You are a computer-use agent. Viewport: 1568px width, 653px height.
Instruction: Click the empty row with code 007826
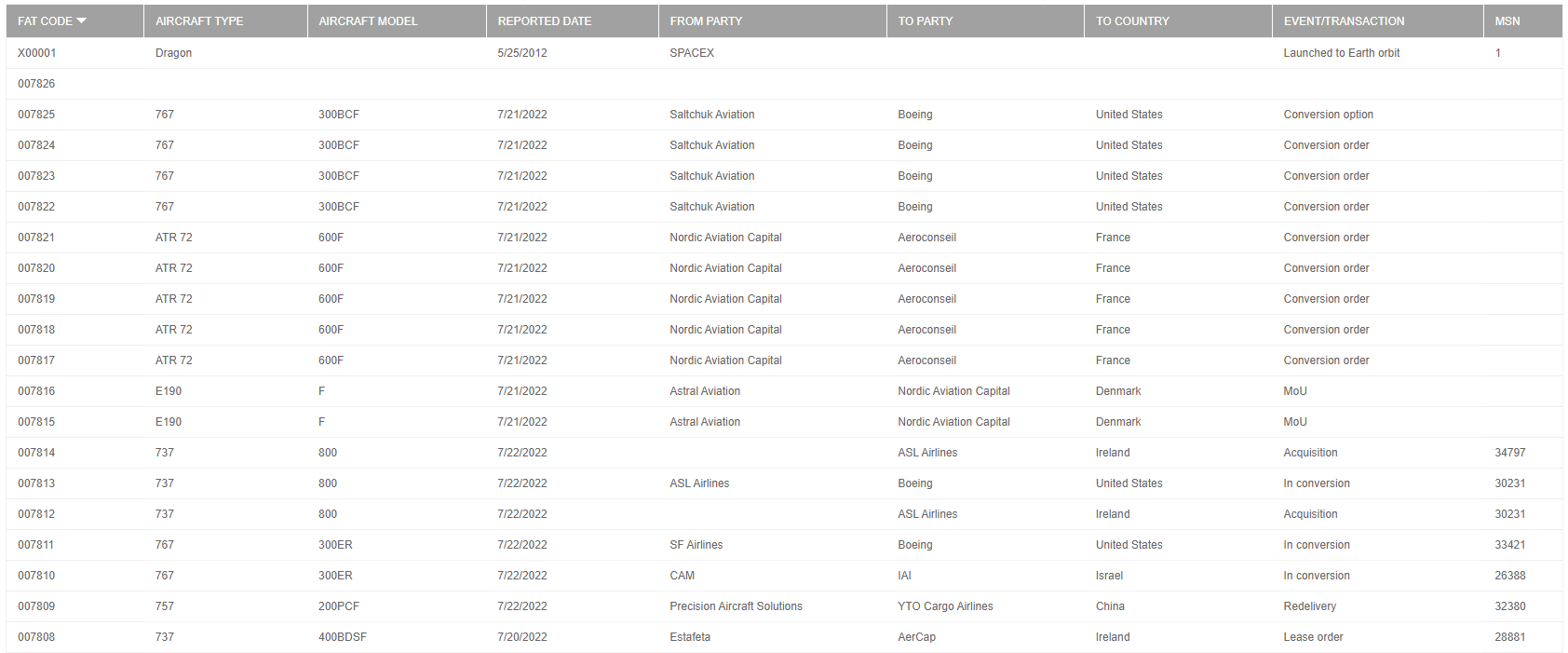[36, 84]
